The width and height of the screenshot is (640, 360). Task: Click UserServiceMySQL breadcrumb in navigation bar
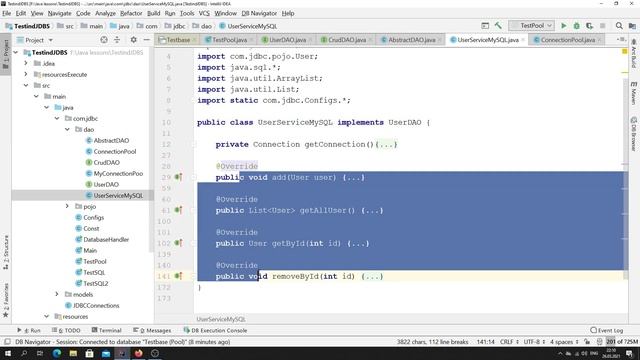click(248, 26)
